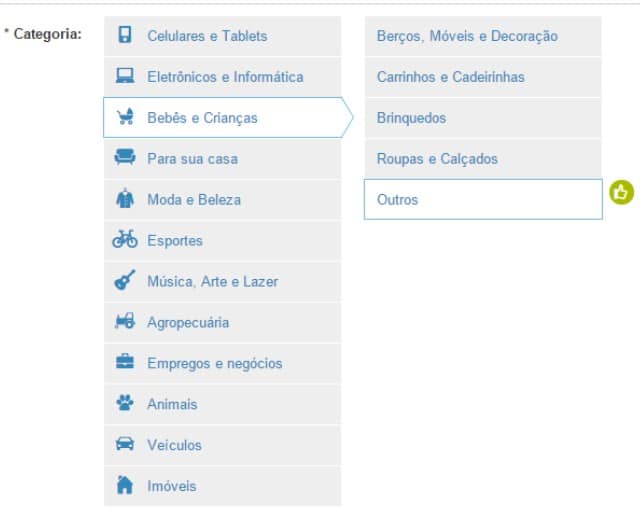The height and width of the screenshot is (521, 640).
Task: Click the baby stroller icon
Action: coord(125,117)
